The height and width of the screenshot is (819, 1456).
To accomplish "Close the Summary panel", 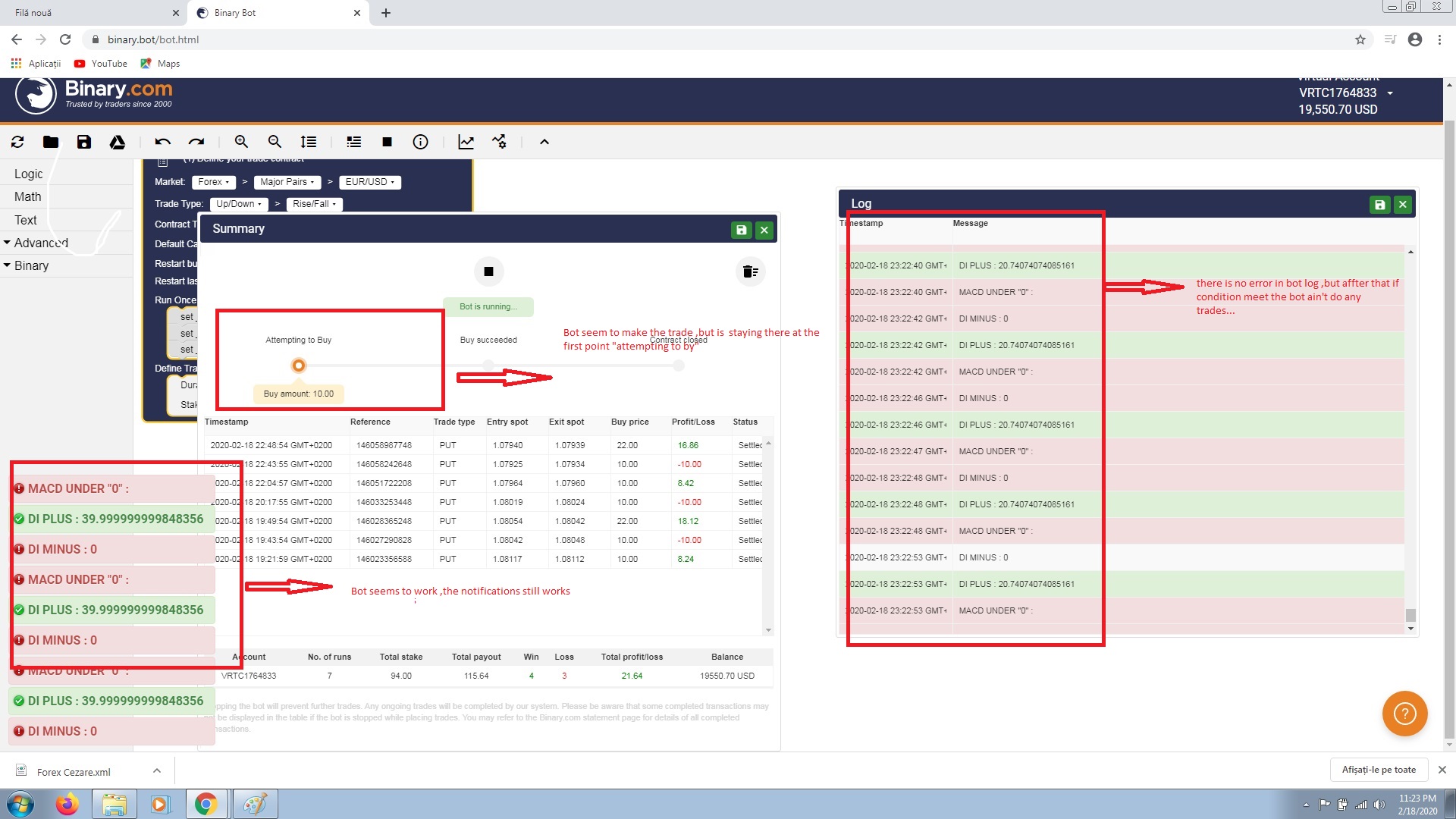I will (764, 230).
